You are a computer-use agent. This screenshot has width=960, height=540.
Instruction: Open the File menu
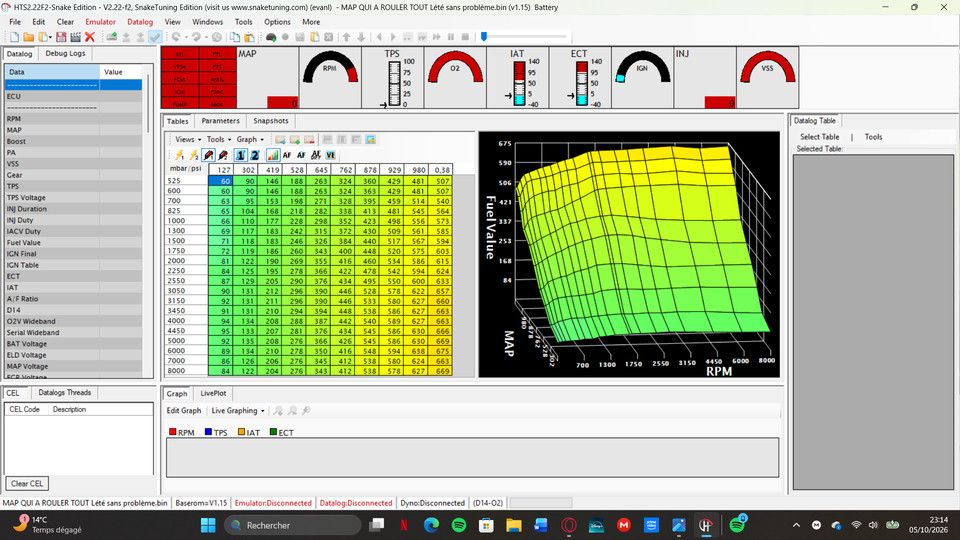pyautogui.click(x=15, y=21)
